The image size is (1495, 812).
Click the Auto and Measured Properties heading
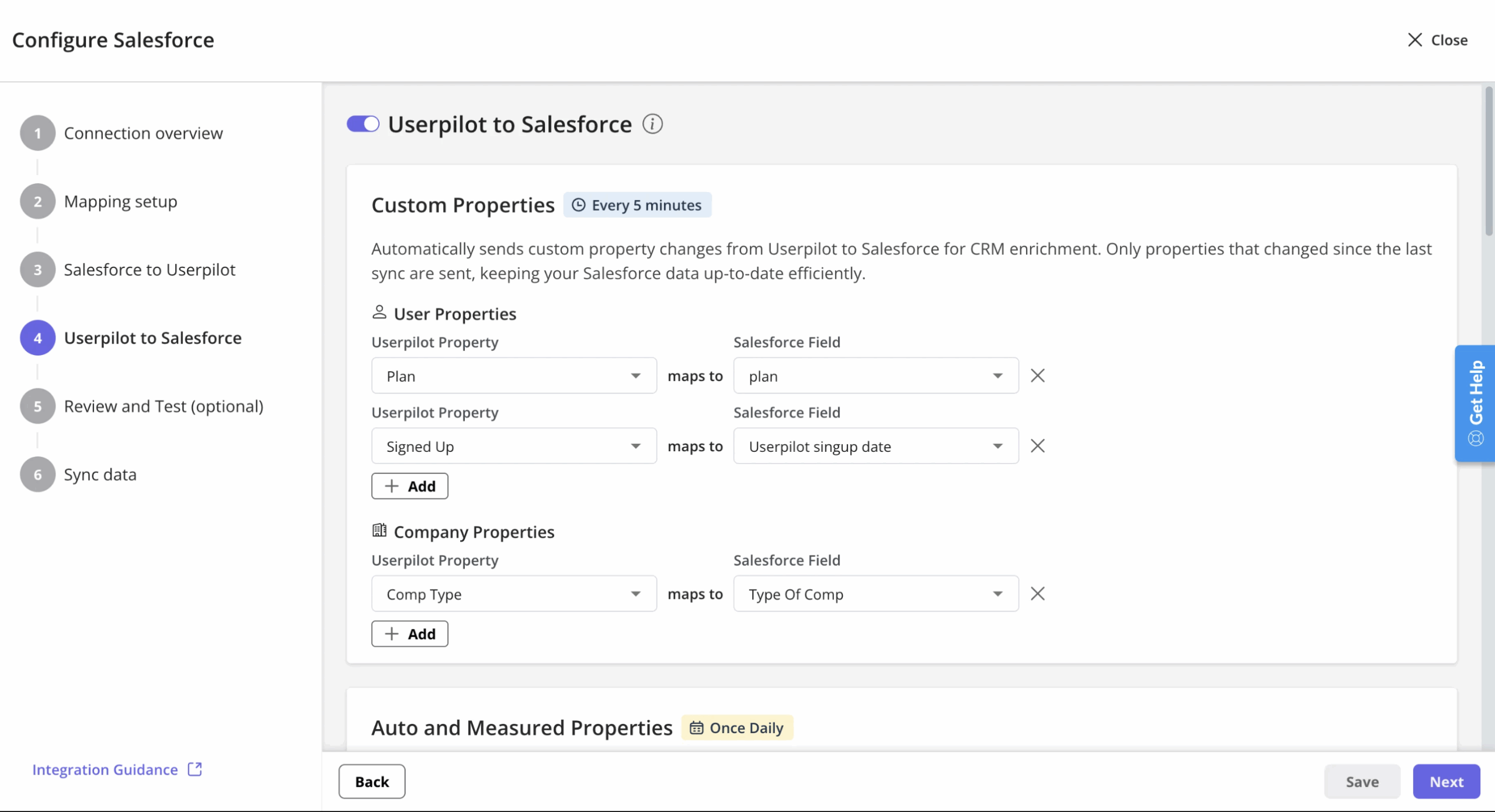pos(522,727)
